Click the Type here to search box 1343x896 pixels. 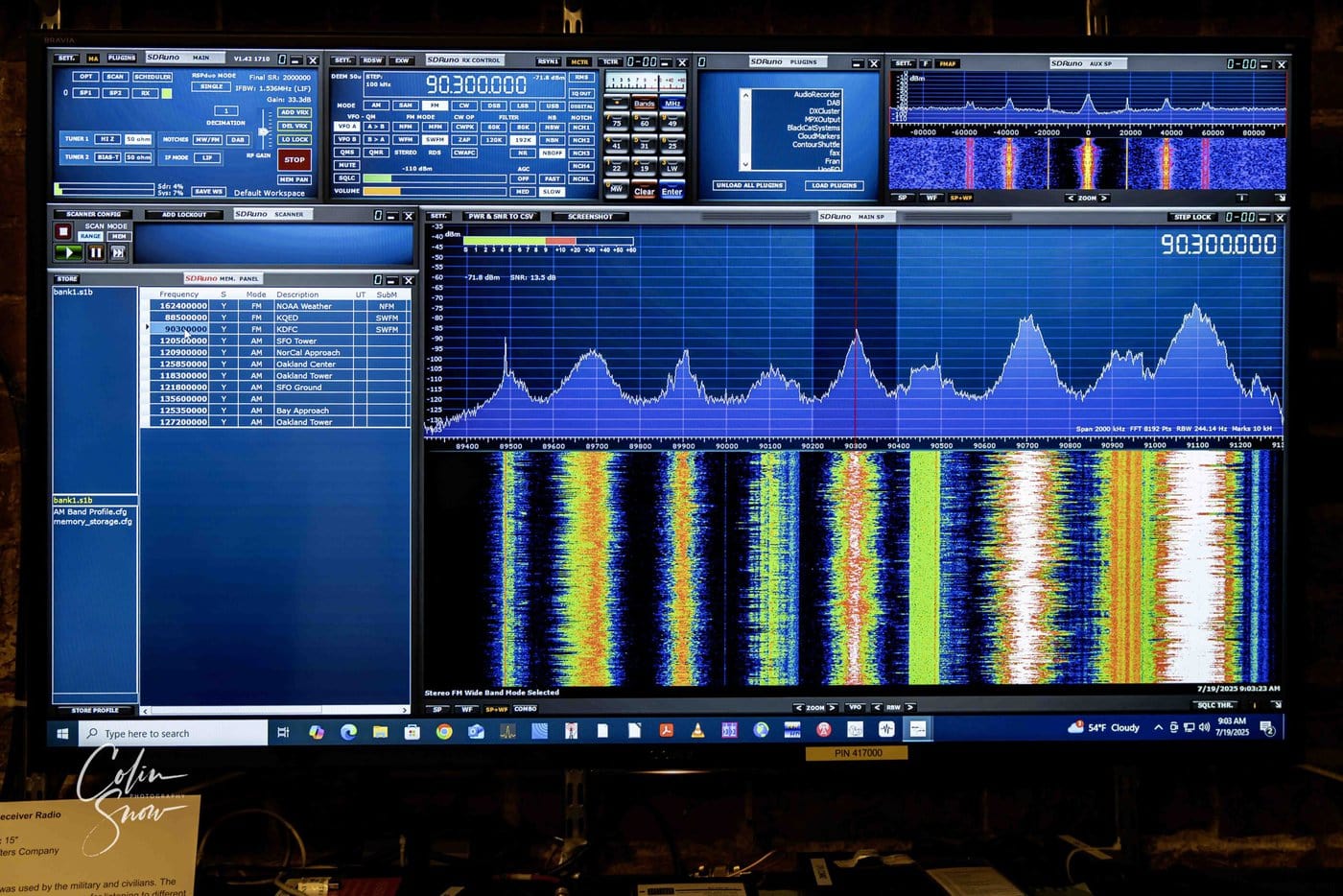[174, 733]
